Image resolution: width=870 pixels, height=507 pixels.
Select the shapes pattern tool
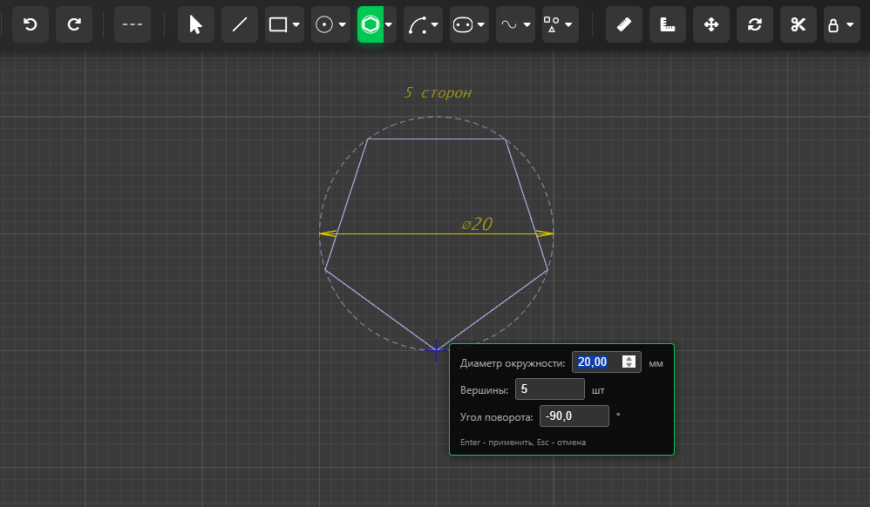[552, 24]
